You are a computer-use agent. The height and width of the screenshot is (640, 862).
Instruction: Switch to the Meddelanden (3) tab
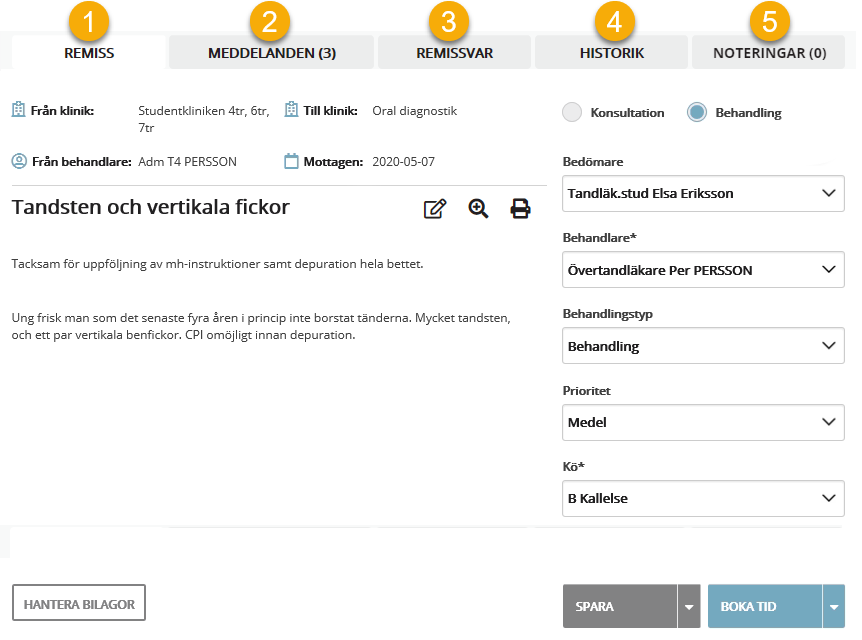click(271, 53)
